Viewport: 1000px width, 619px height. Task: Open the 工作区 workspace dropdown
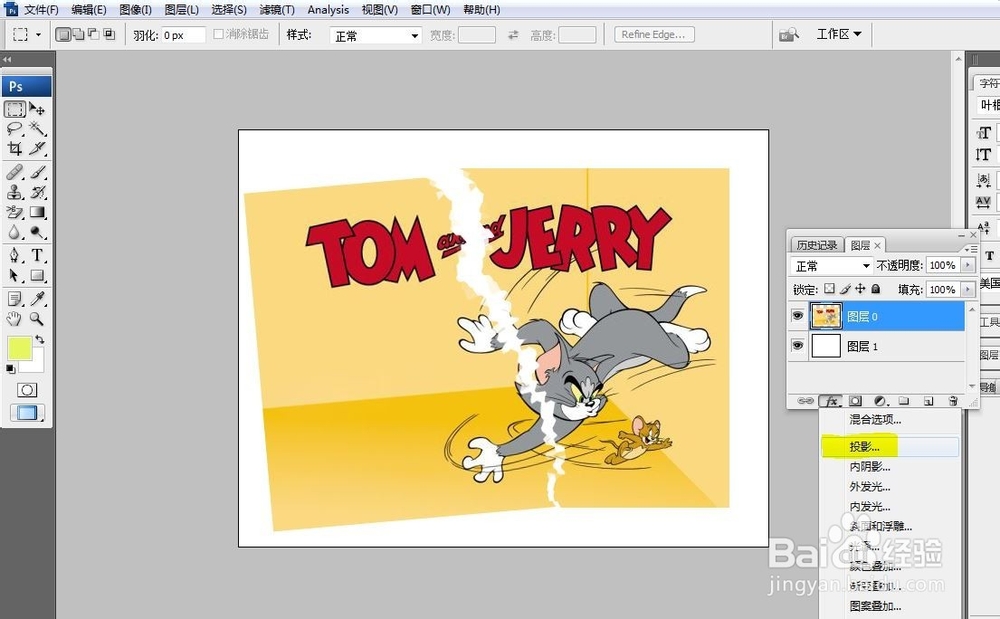pyautogui.click(x=839, y=34)
